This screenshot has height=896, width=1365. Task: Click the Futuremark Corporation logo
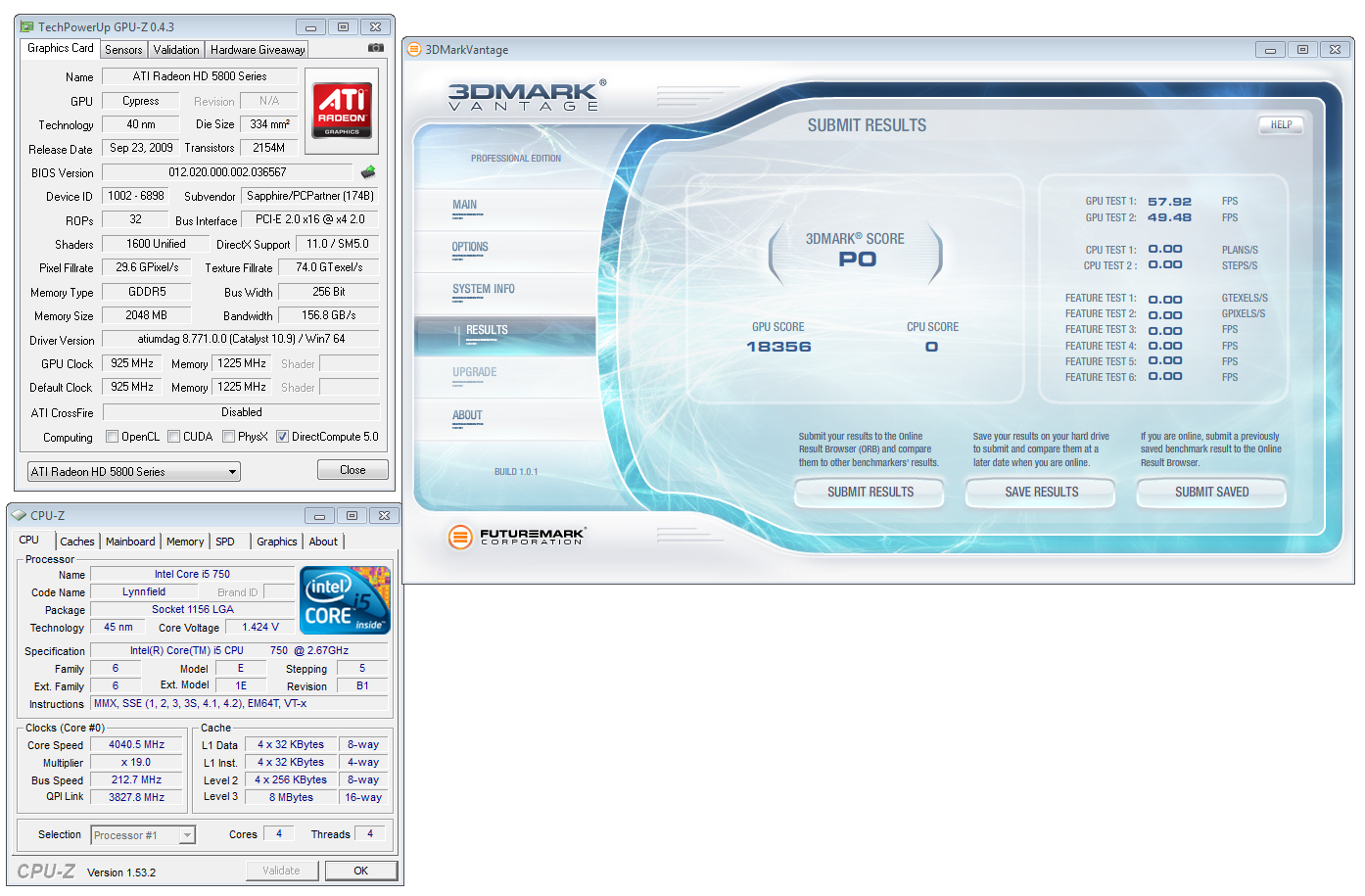pos(516,536)
